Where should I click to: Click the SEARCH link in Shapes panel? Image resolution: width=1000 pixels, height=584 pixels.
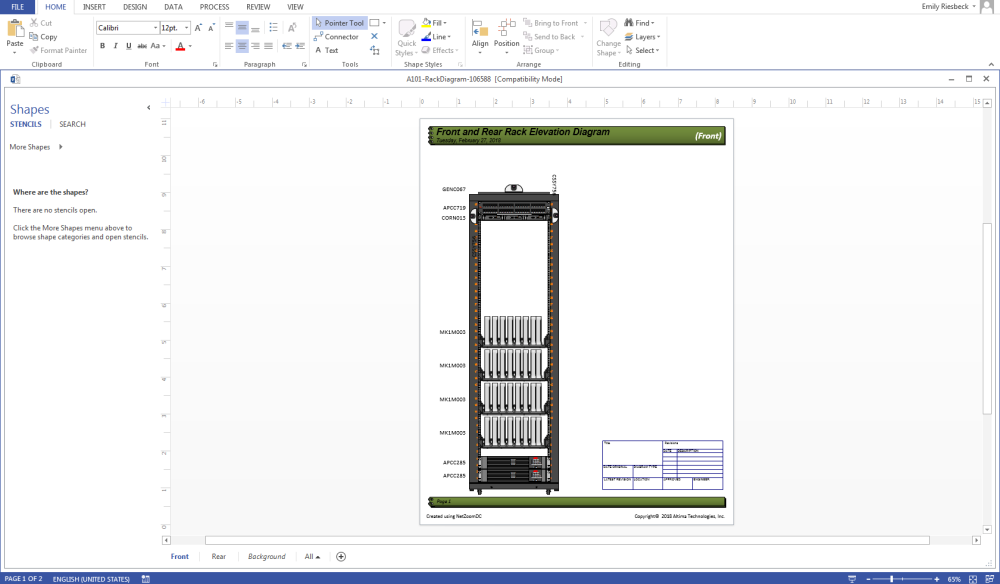click(72, 124)
